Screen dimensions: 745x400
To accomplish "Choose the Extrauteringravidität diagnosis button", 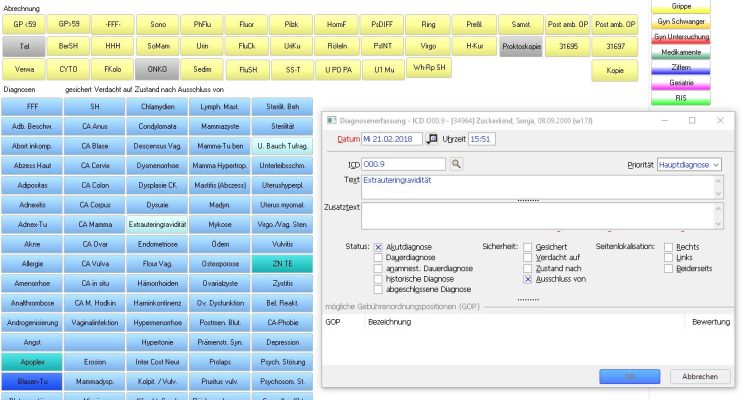I will [x=157, y=224].
